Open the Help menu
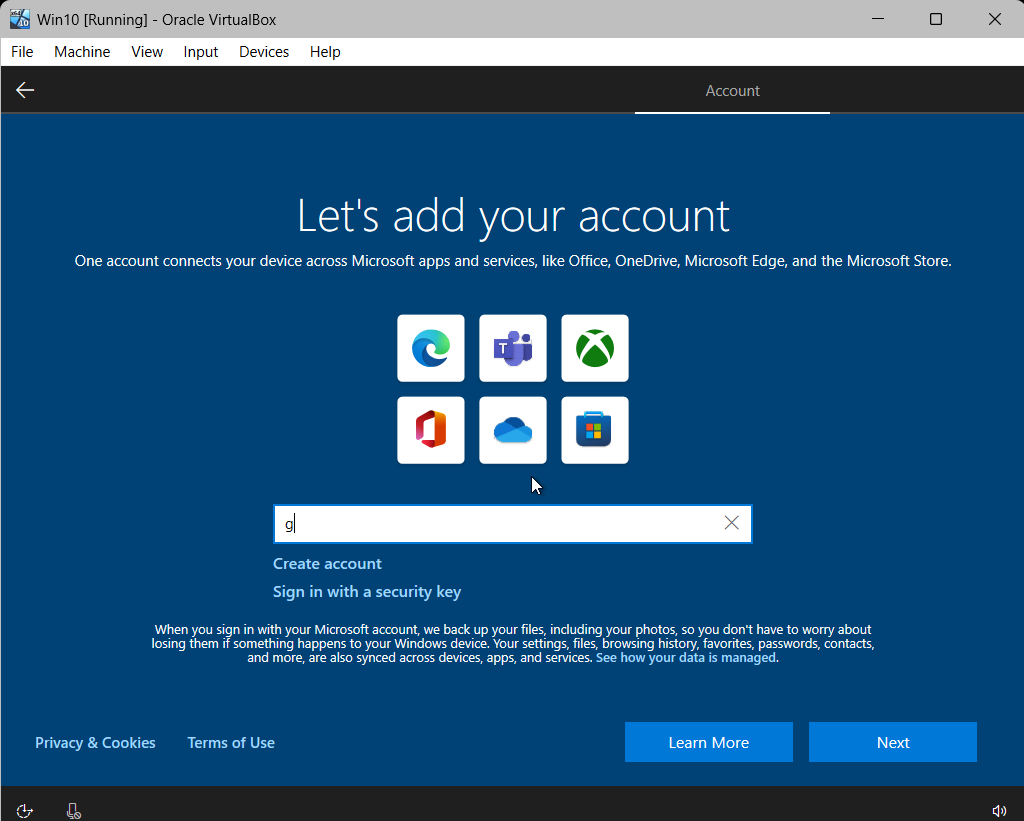Viewport: 1024px width, 821px height. [x=325, y=52]
